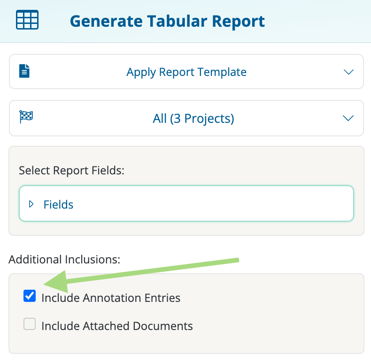This screenshot has width=371, height=360.
Task: Click the Fields tree label
Action: click(x=58, y=204)
